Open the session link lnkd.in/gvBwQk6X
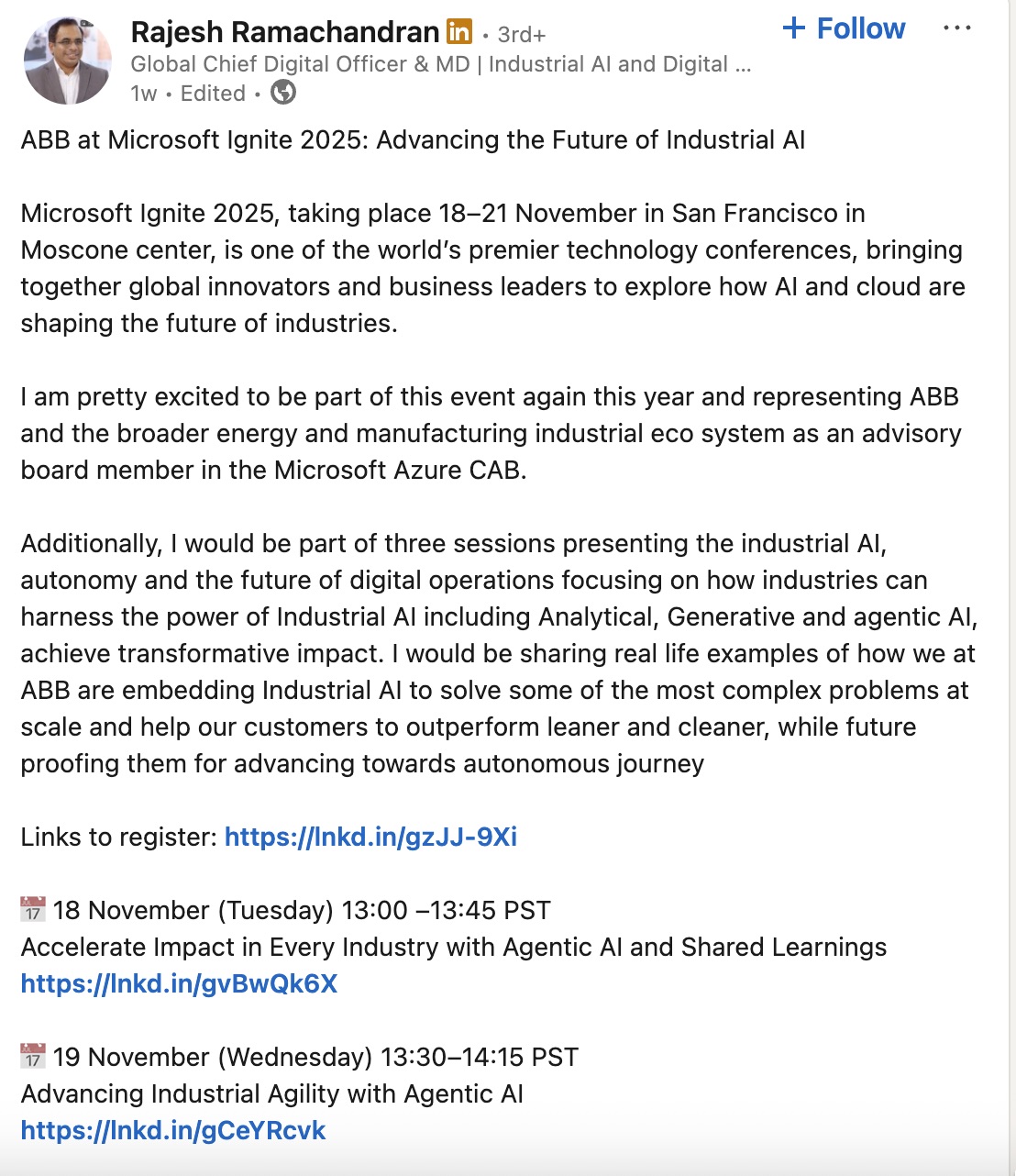 pos(179,983)
